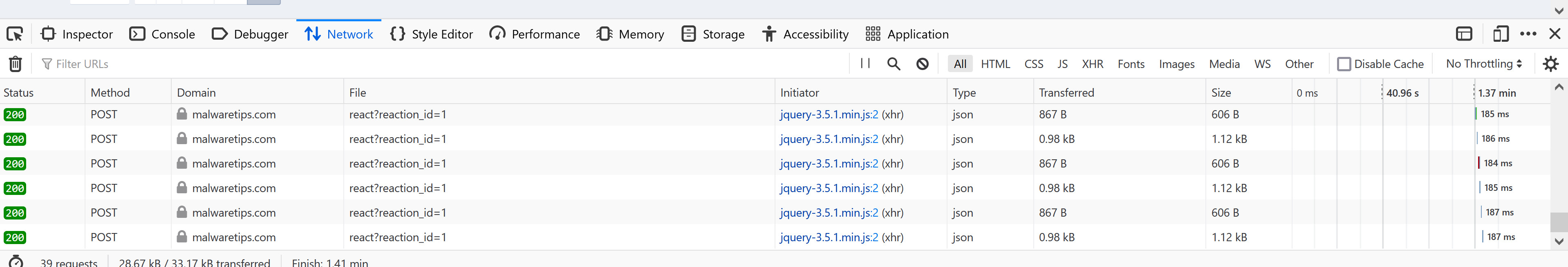Toggle the WS filter
This screenshot has width=1568, height=267.
1262,64
